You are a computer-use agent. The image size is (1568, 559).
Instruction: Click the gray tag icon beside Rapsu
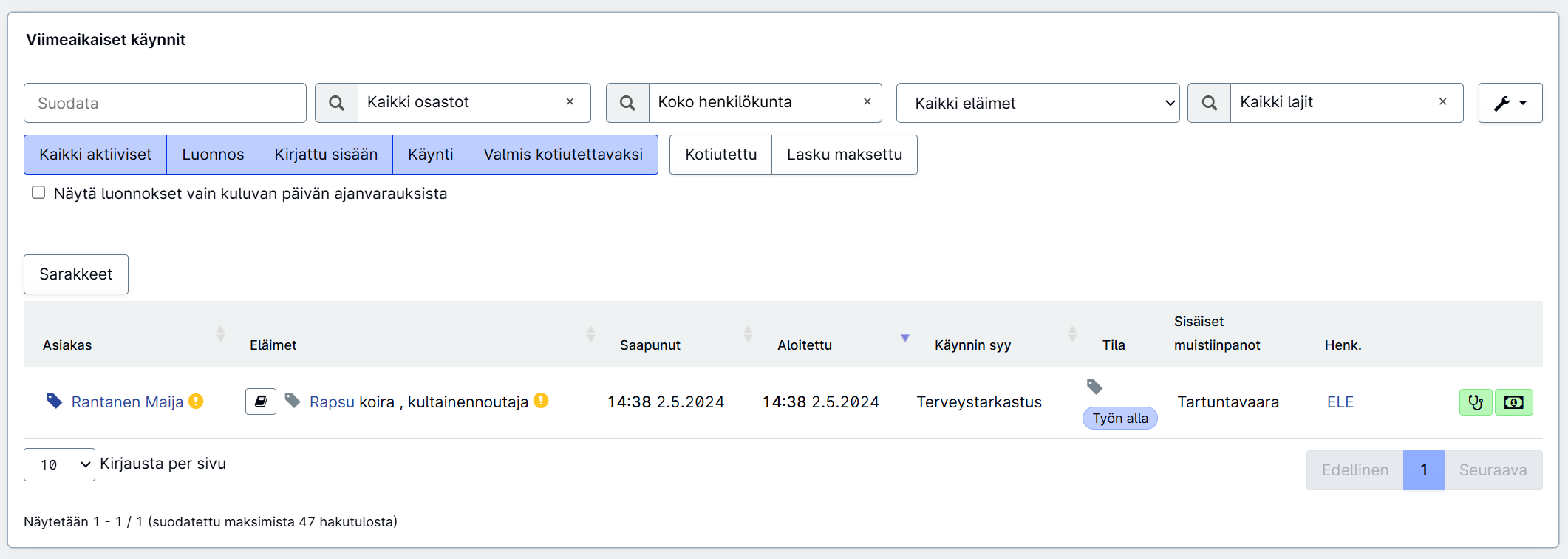pos(293,401)
